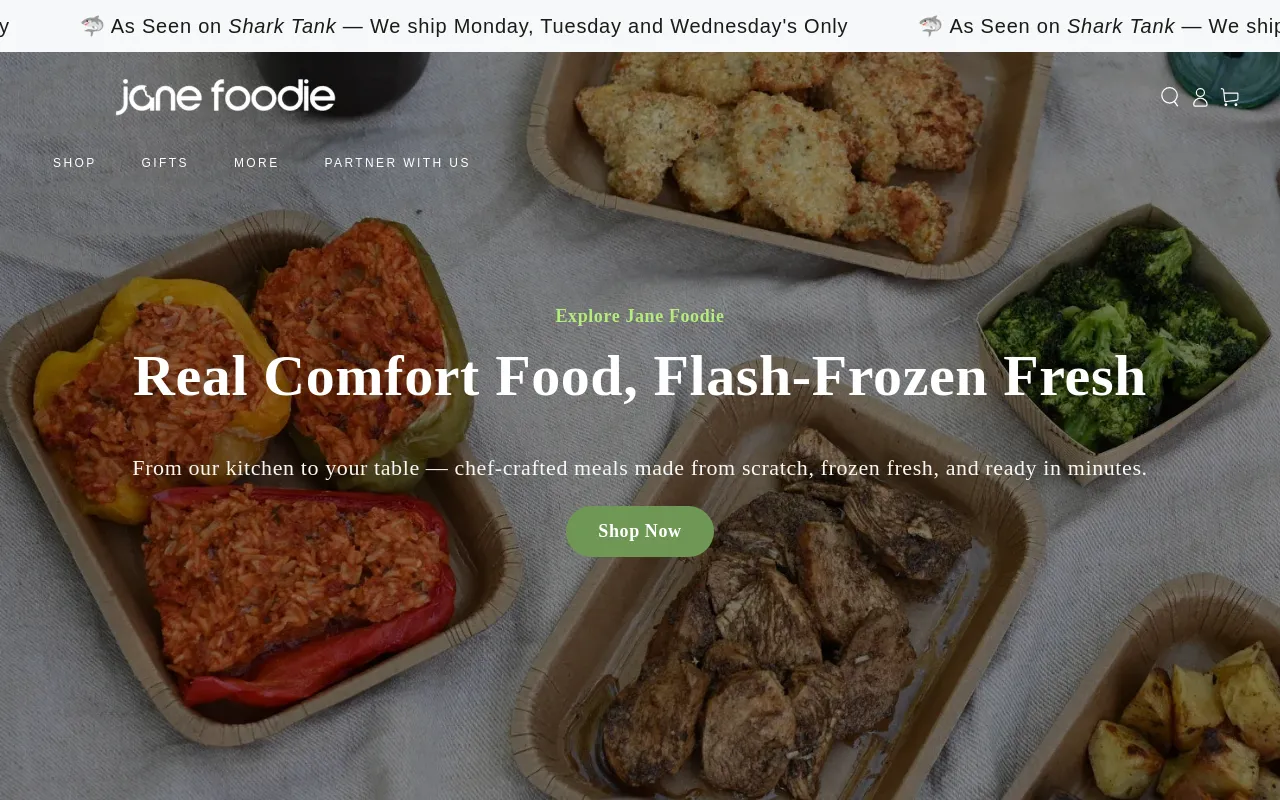
Task: View the shopping cart icon
Action: pos(1230,97)
